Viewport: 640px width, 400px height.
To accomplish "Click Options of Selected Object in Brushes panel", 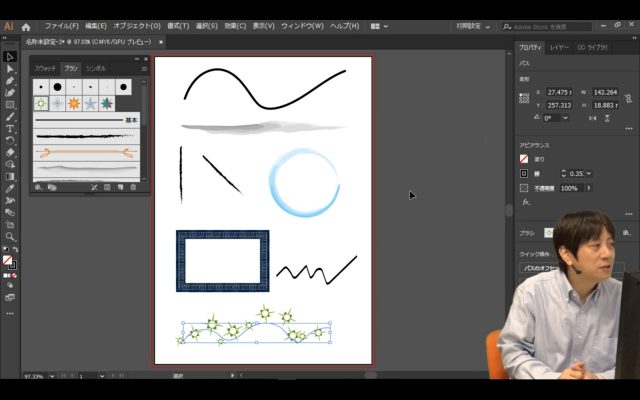I will [107, 187].
